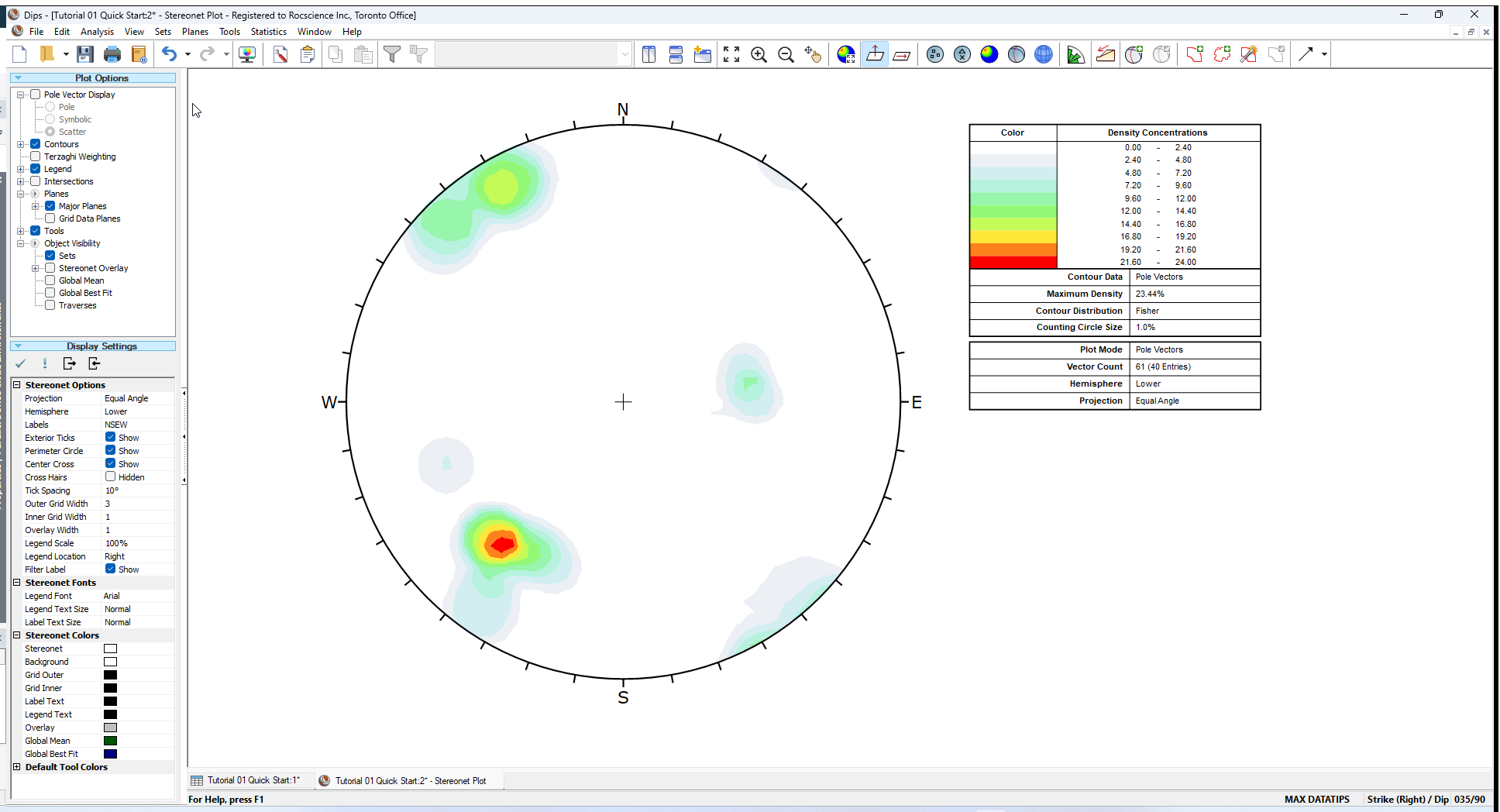Viewport: 1500px width, 812px height.
Task: Undo the last action
Action: 169,54
